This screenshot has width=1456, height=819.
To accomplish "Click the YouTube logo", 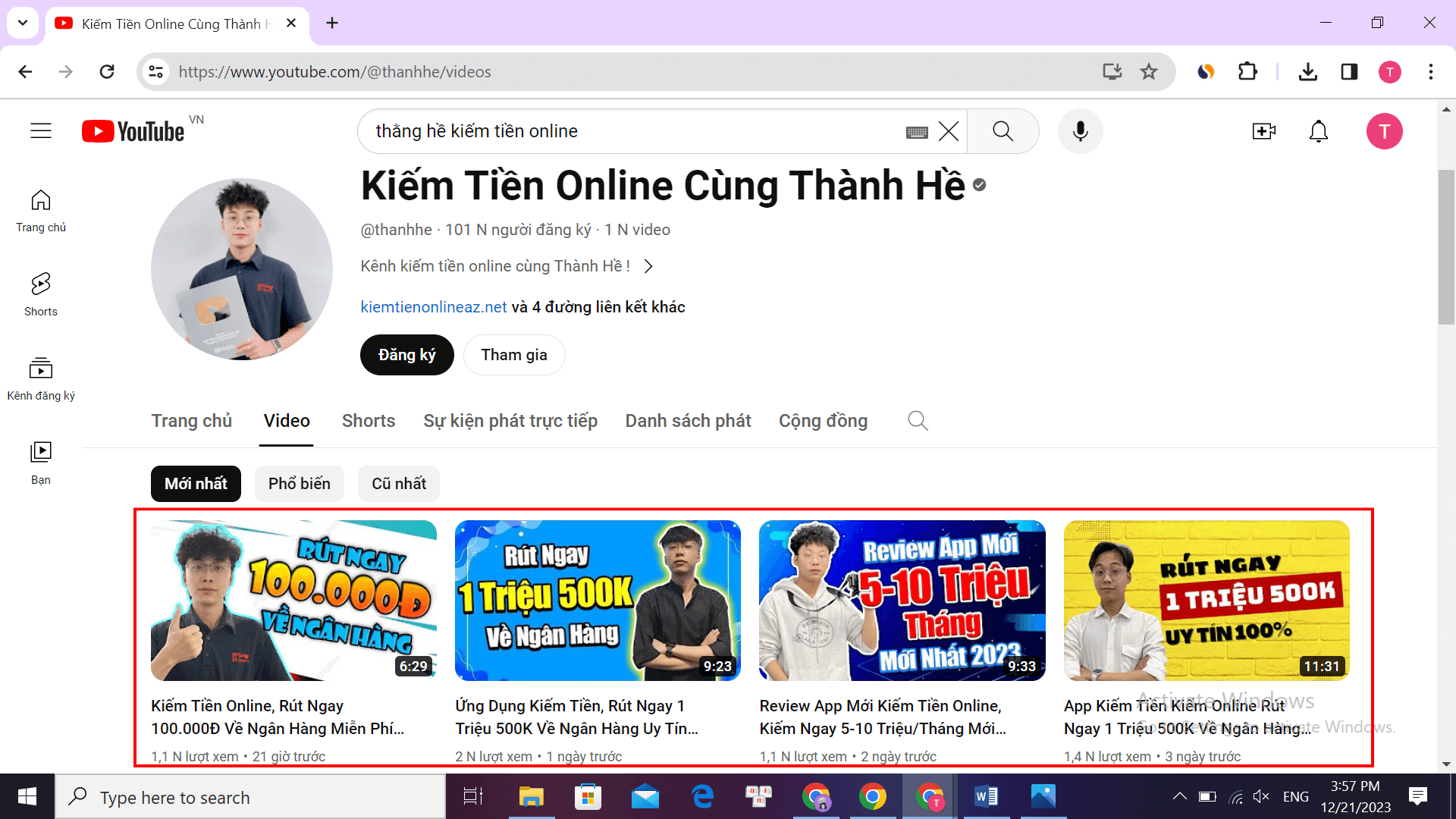I will point(133,131).
